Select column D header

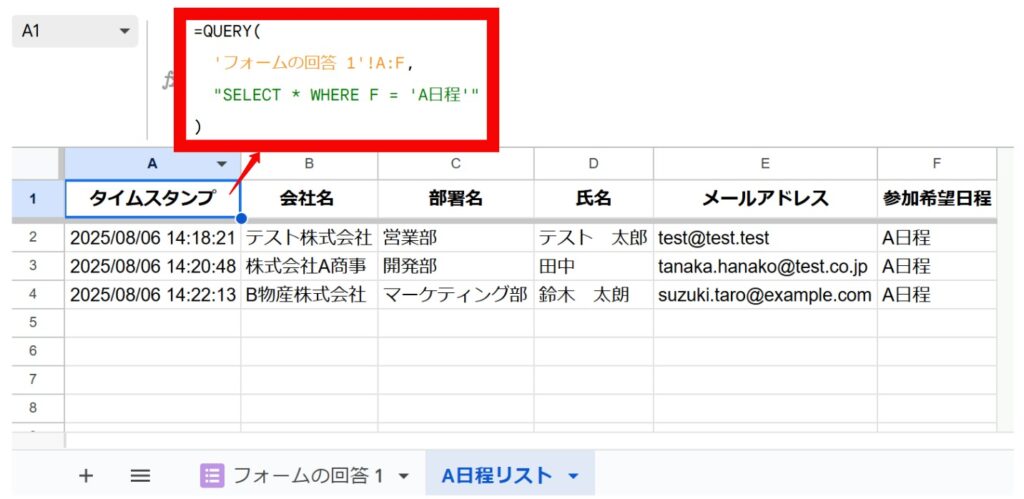point(594,164)
